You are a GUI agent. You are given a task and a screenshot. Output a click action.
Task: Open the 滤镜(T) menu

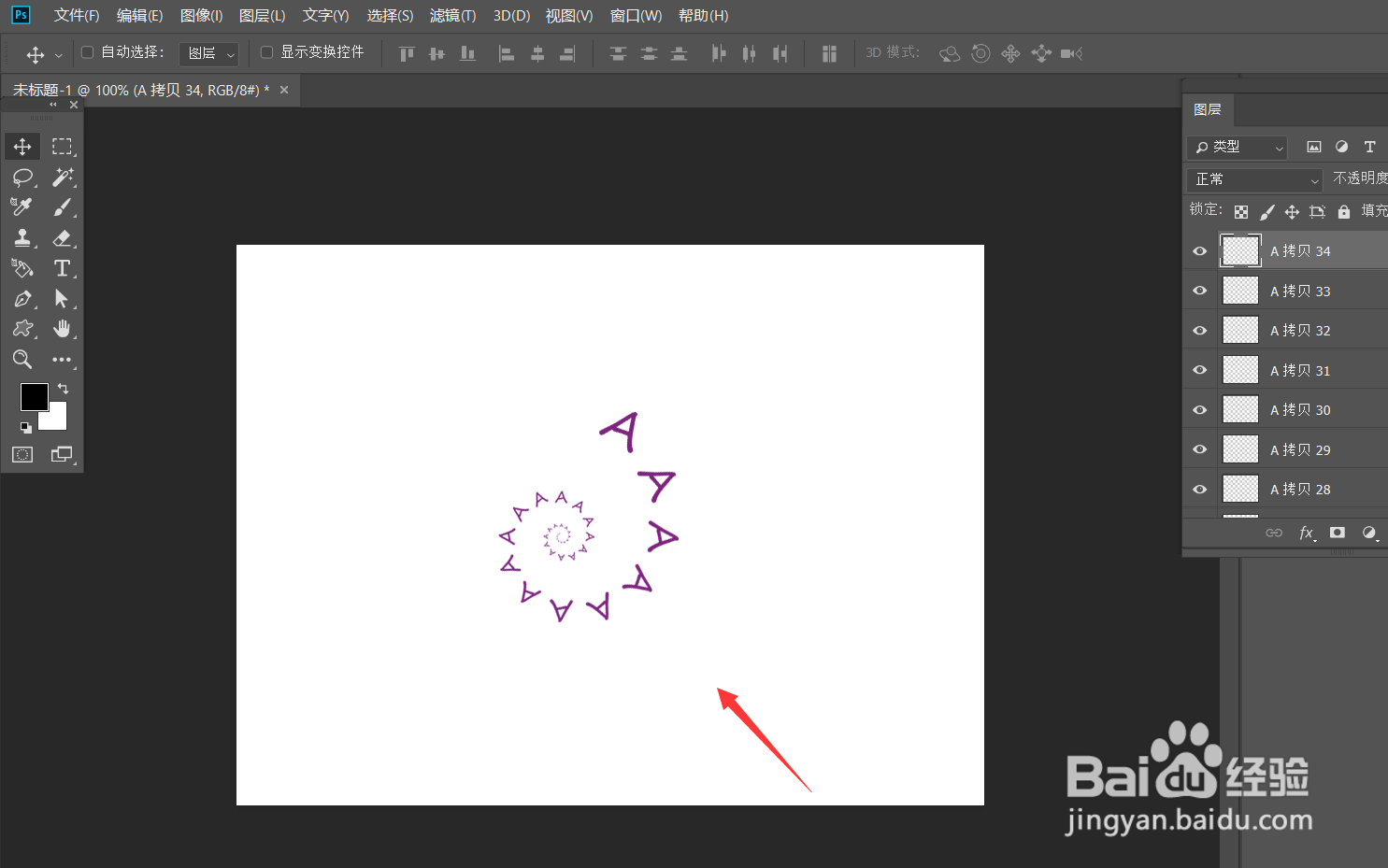452,15
